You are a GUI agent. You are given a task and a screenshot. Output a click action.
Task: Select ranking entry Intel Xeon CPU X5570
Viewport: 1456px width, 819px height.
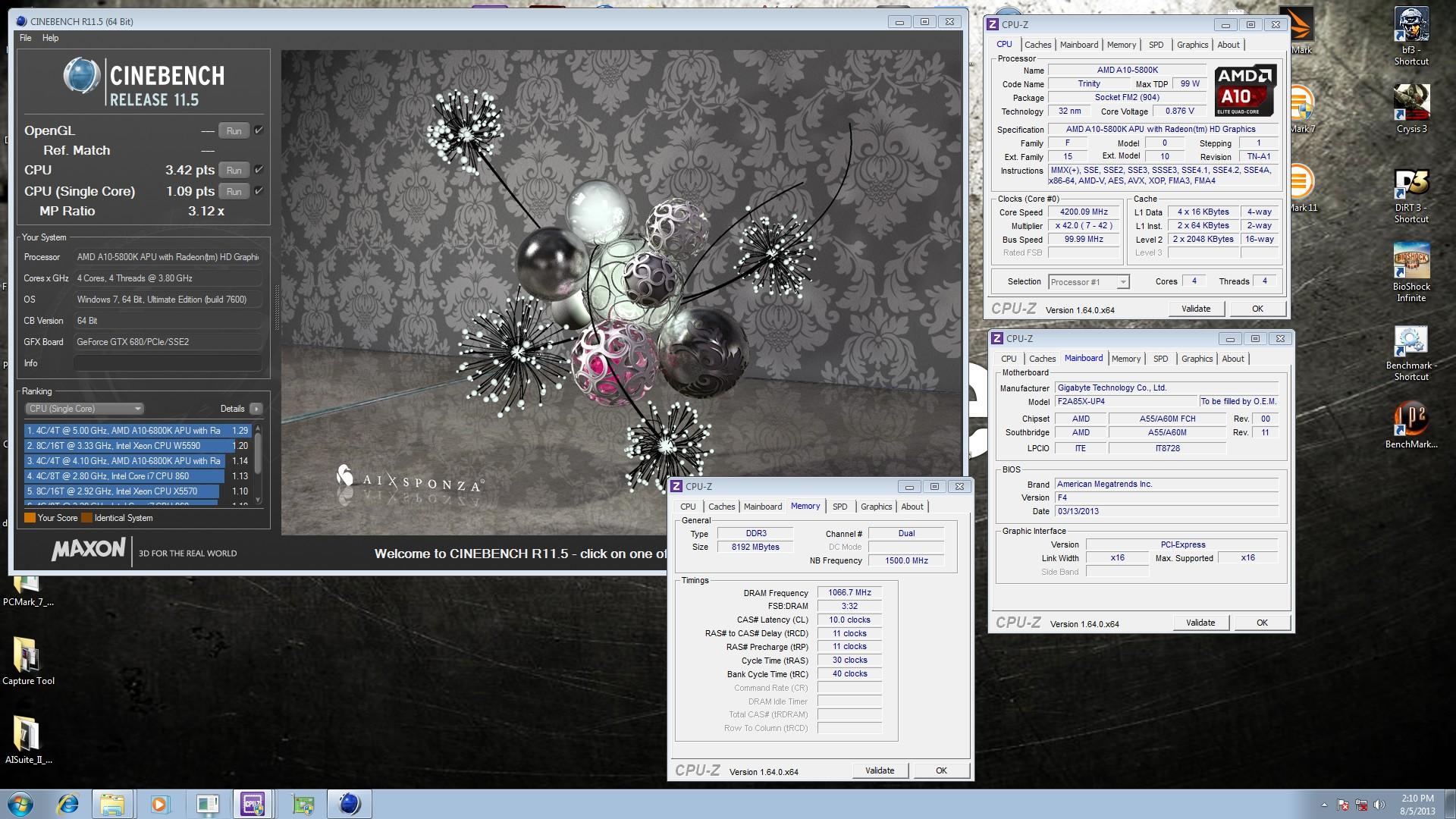(136, 491)
